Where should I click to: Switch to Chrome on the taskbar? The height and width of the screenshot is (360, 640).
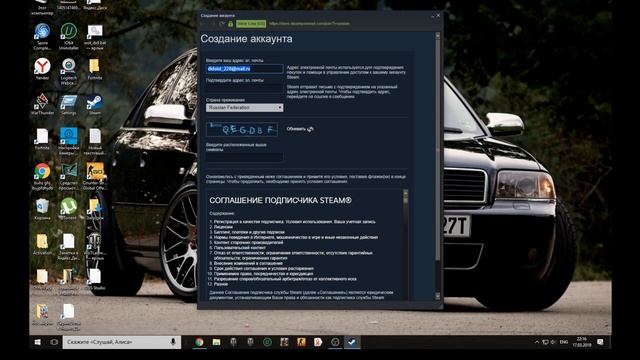(x=199, y=342)
